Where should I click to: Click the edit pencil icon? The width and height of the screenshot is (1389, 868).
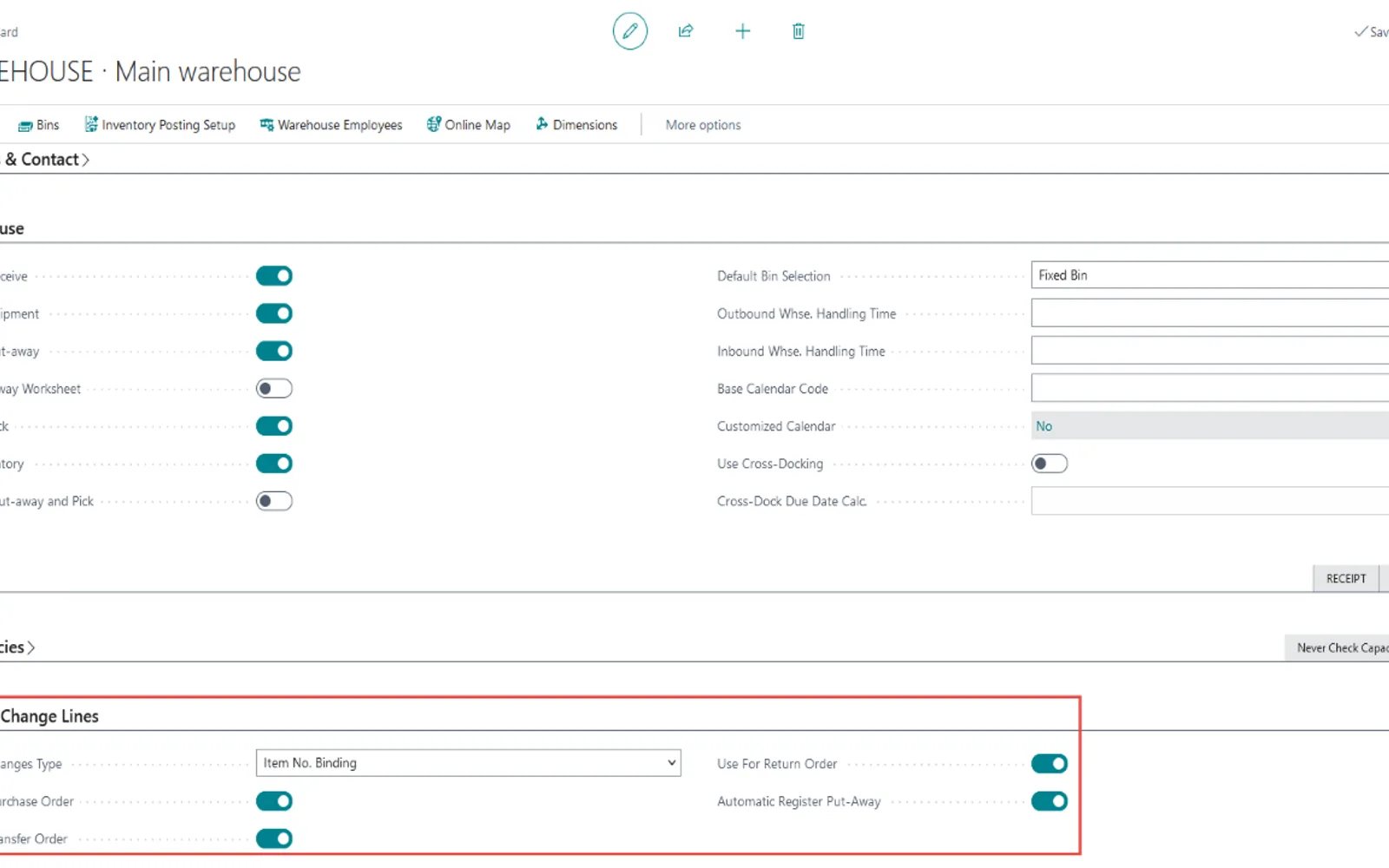630,31
